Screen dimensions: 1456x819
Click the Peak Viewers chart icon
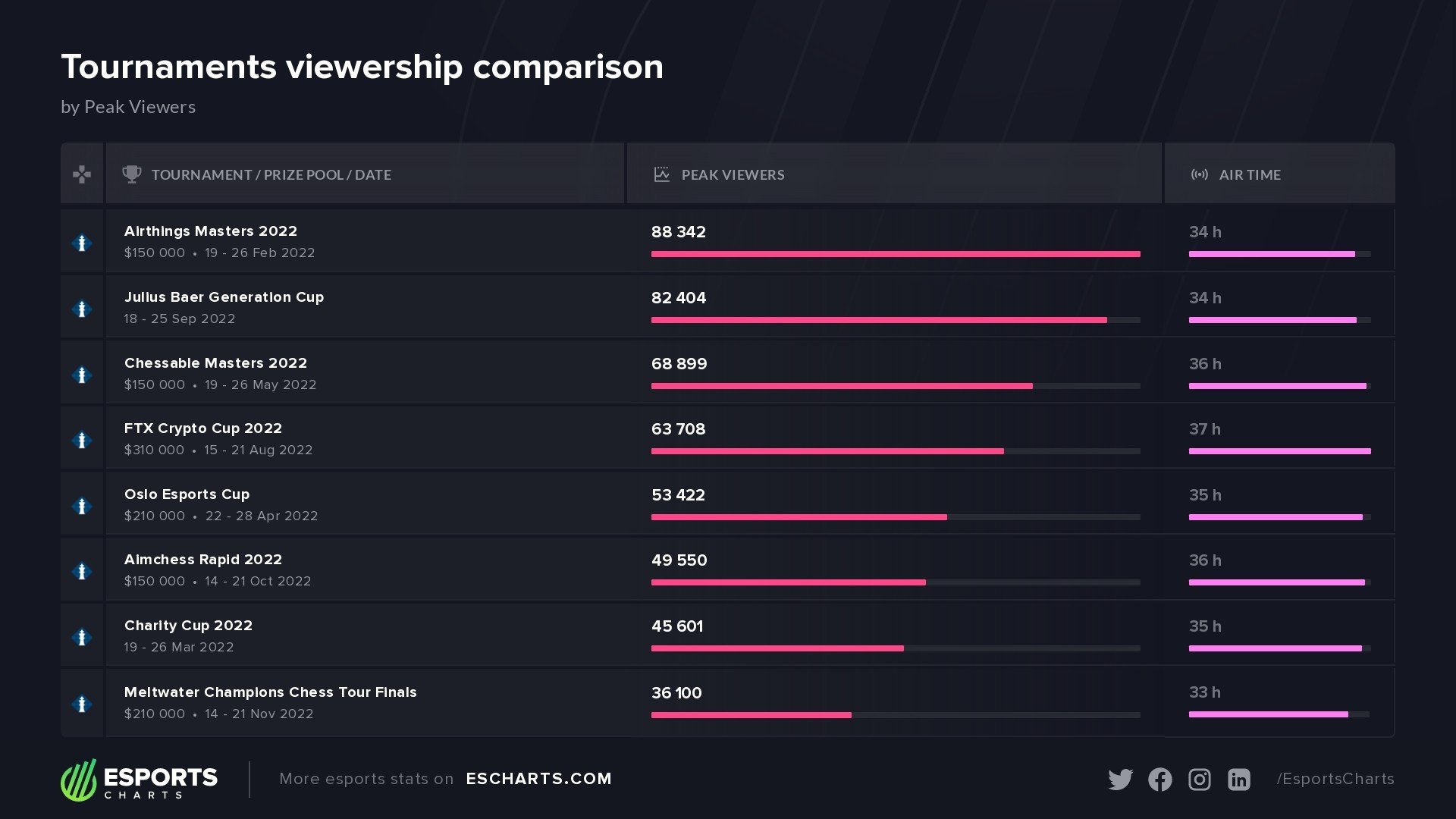pos(661,174)
